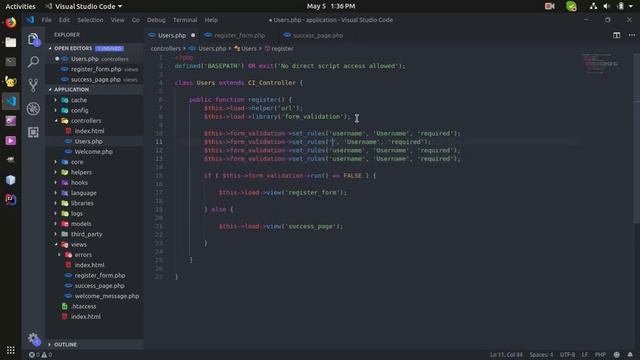Open the 3D cube app in dock
The image size is (640, 360).
tap(11, 180)
